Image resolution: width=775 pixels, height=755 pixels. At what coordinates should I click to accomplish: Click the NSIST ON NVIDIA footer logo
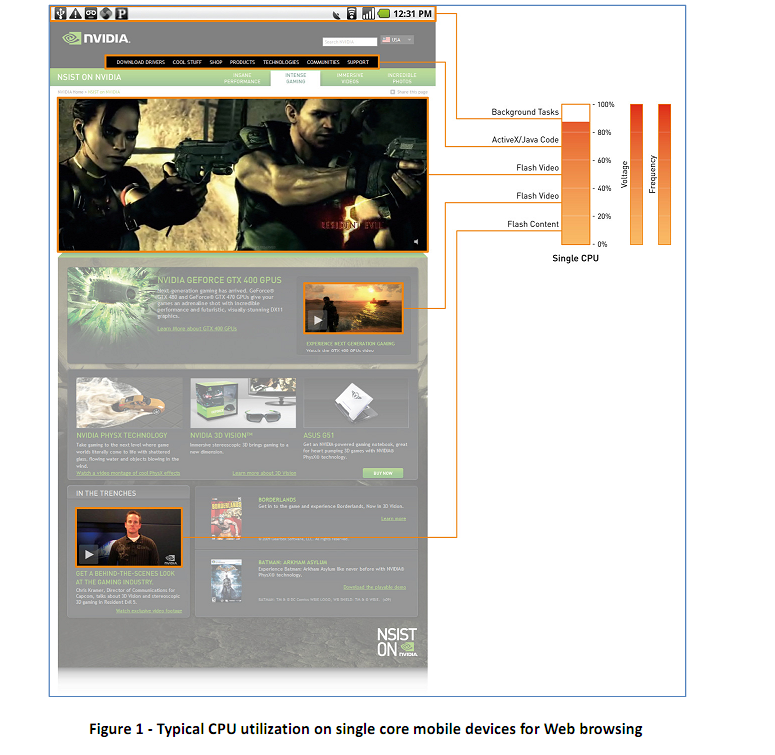tap(397, 642)
